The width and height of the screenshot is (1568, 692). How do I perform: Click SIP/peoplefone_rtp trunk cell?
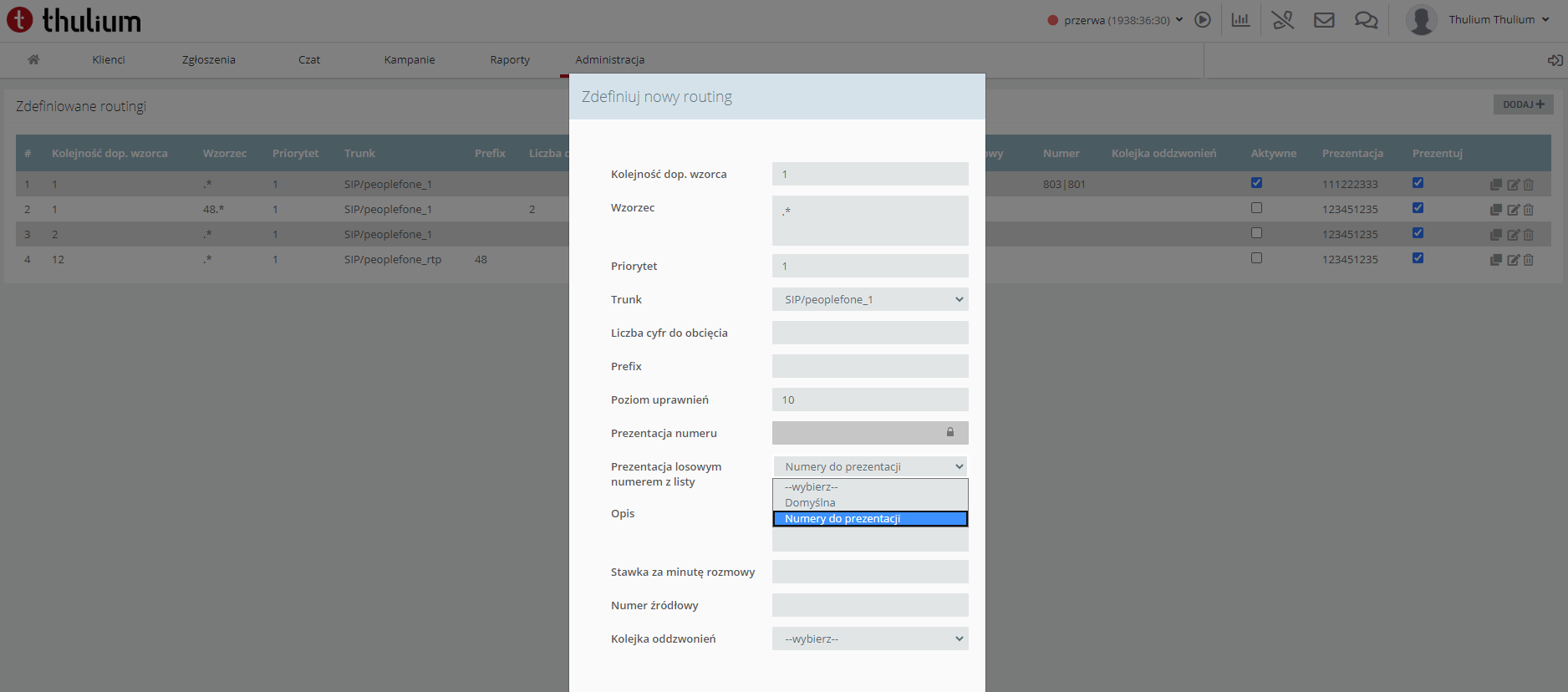[x=393, y=260]
